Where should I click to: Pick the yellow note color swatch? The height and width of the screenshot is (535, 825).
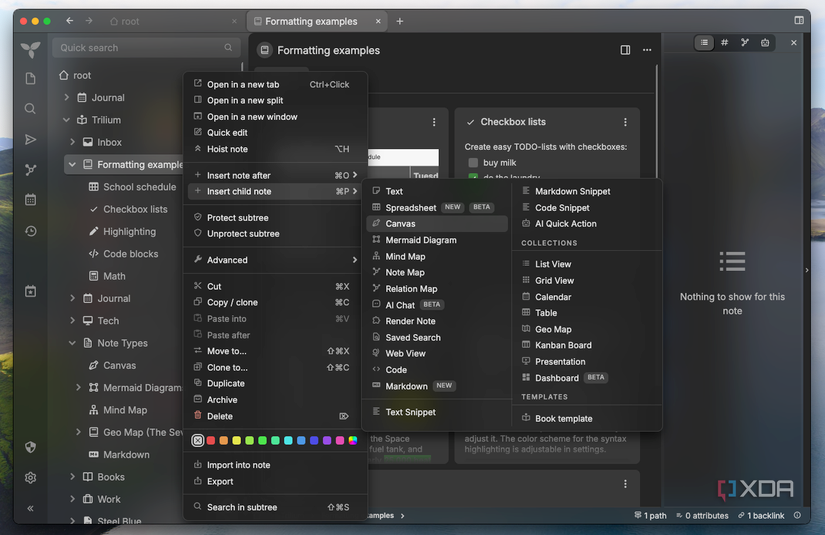(237, 440)
